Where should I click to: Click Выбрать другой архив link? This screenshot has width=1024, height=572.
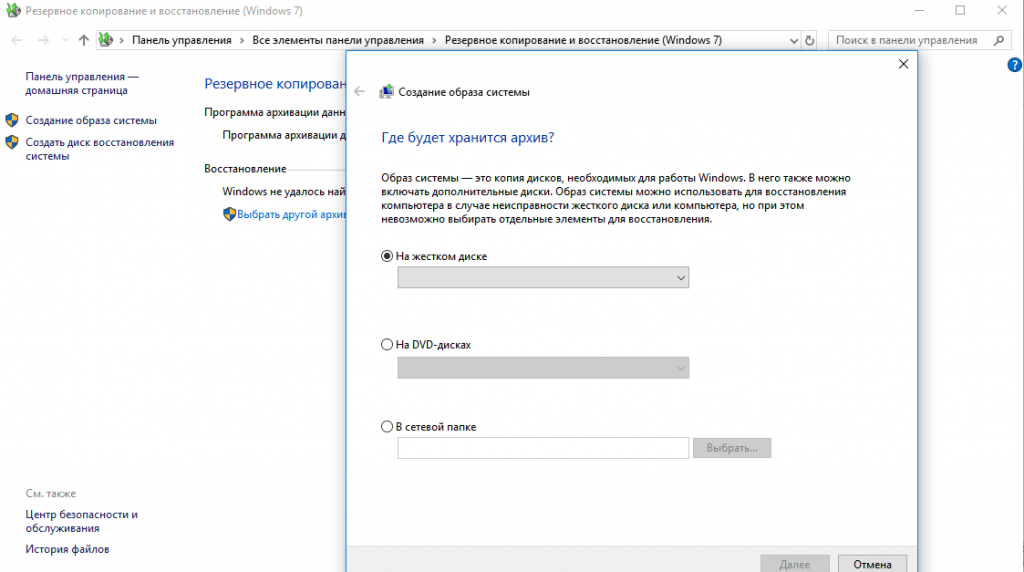(x=291, y=214)
